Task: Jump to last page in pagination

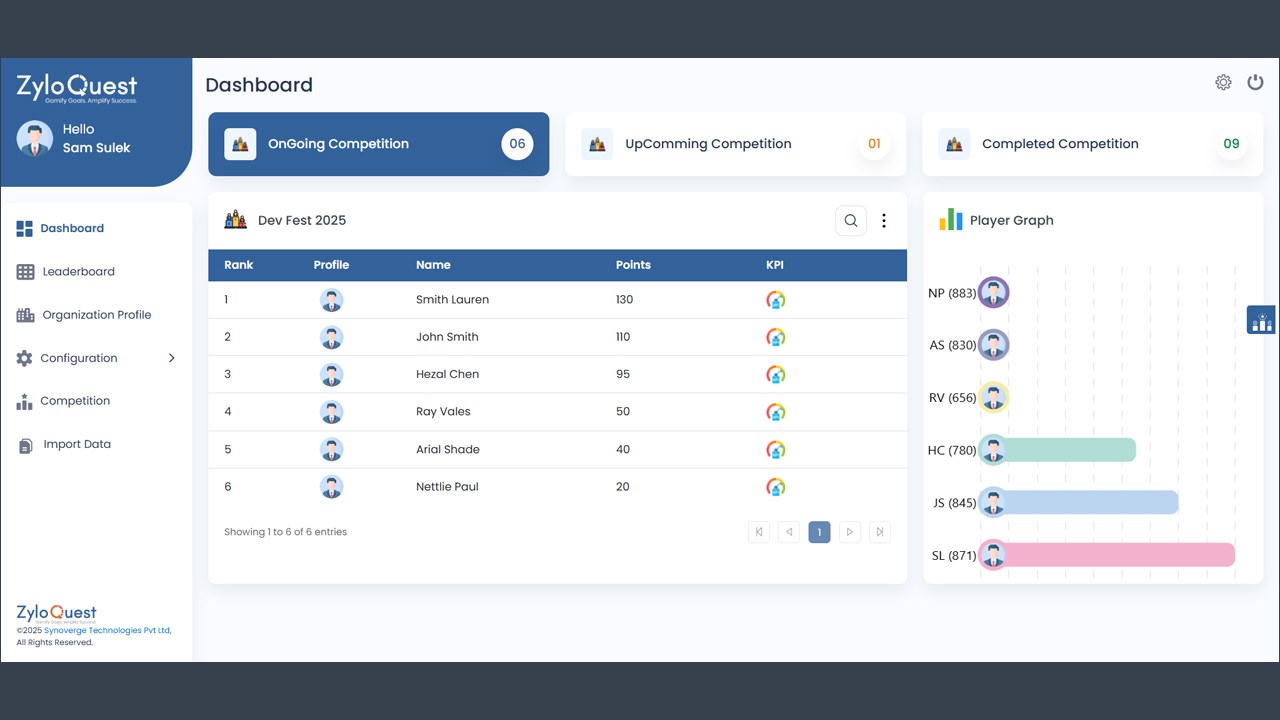Action: [x=880, y=532]
